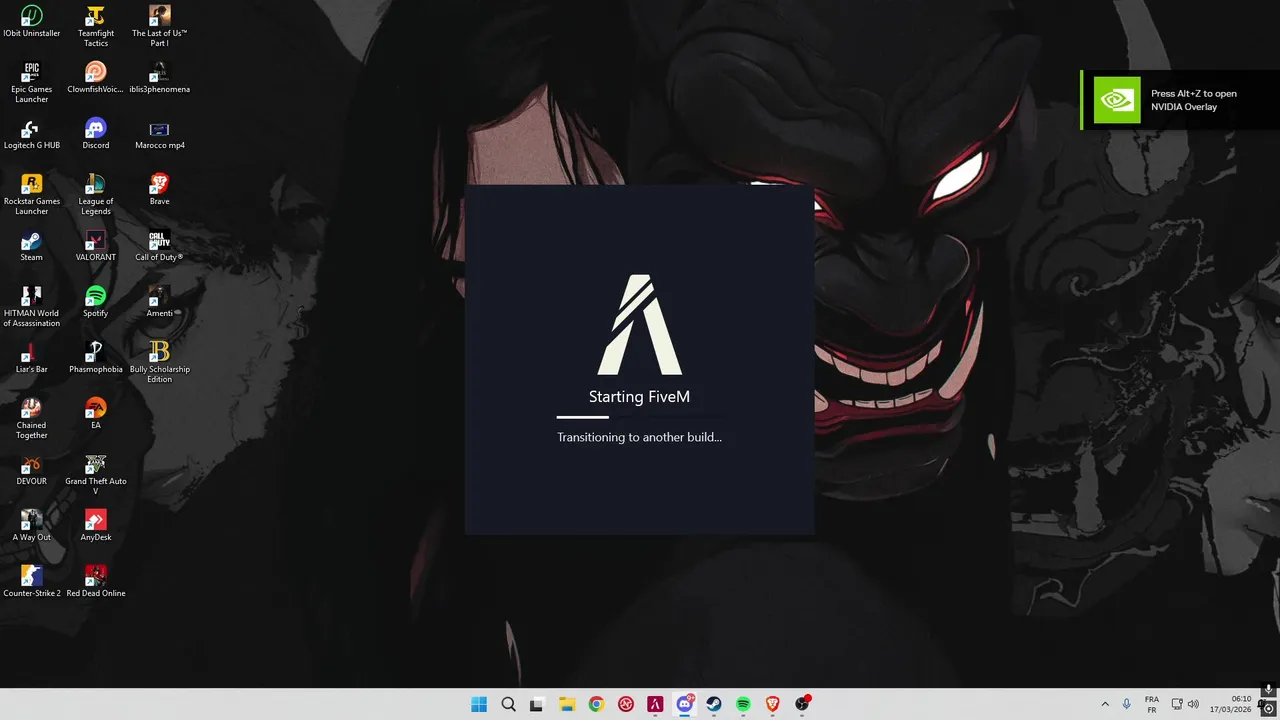This screenshot has width=1280, height=720.
Task: Open Epic Games Launcher shortcut
Action: pyautogui.click(x=31, y=82)
